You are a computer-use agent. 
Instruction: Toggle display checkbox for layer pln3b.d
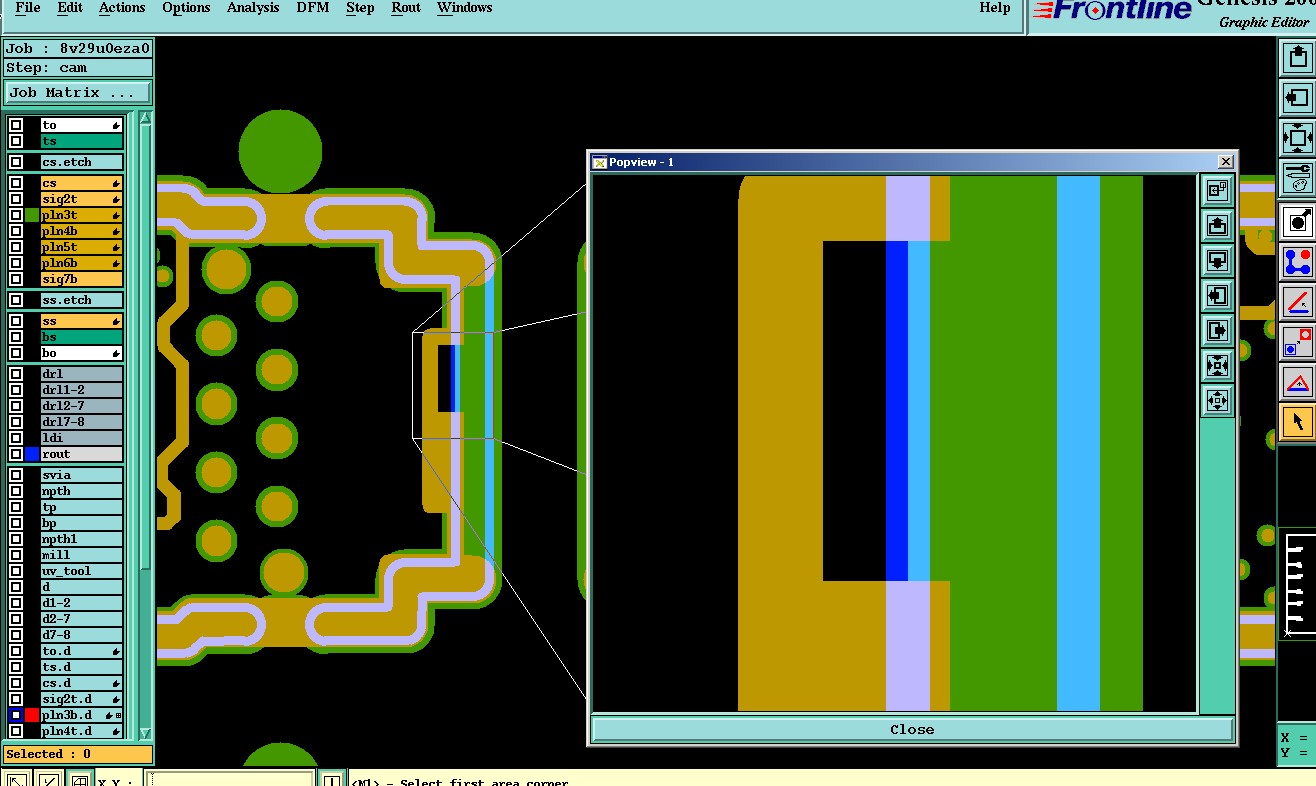(16, 715)
